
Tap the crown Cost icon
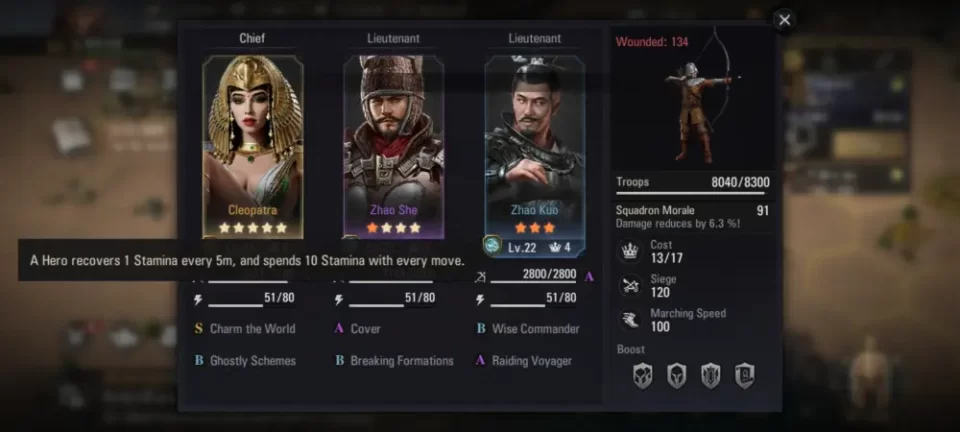pos(629,251)
